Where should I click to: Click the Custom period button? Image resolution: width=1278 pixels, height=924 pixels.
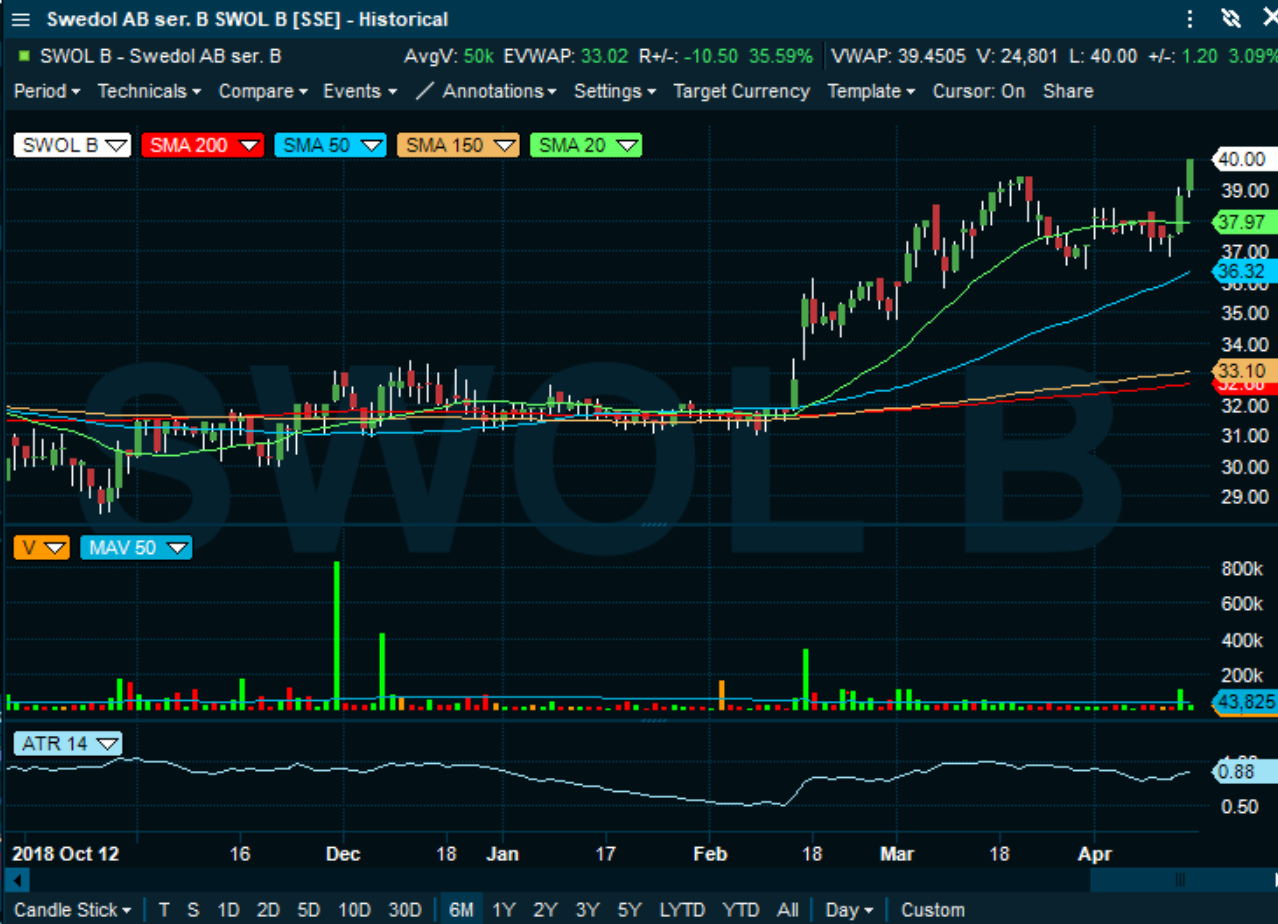point(933,910)
